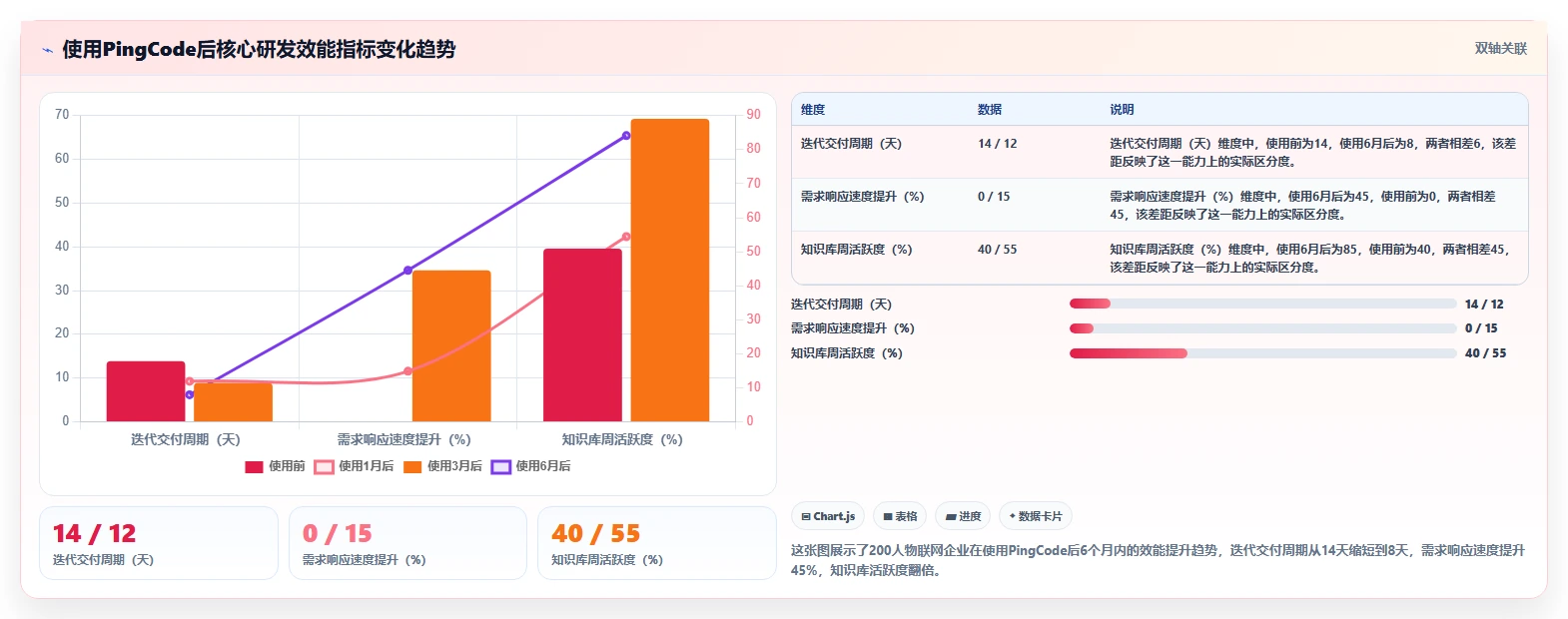Screen dimensions: 1568x619
Task: Click the red 使用前 bar for 知识库周活跃度
Action: pyautogui.click(x=582, y=335)
